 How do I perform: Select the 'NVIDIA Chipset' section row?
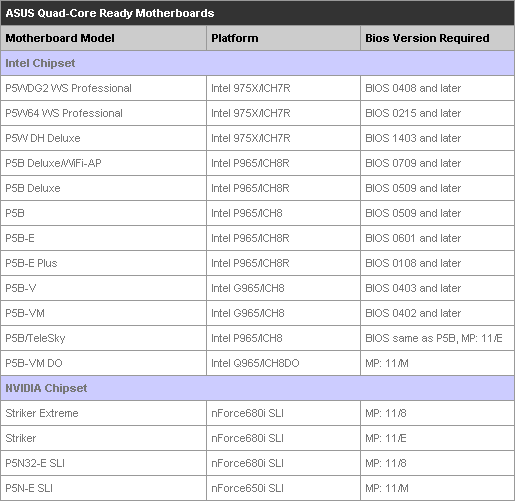[x=257, y=388]
